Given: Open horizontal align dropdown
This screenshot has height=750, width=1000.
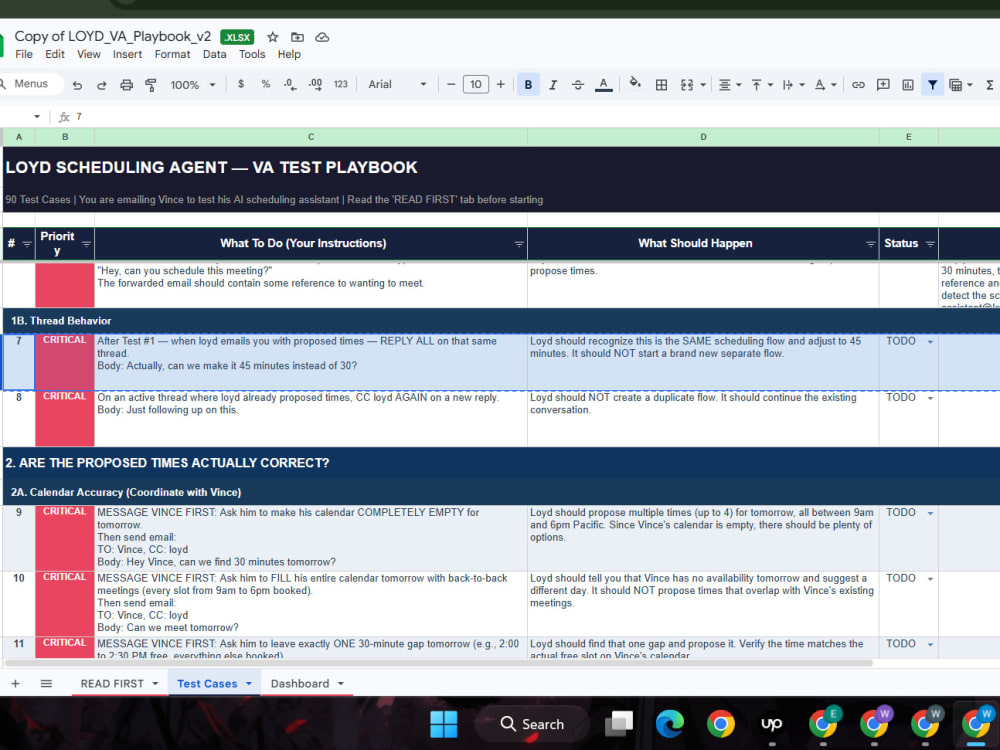Looking at the screenshot, I should tap(730, 85).
